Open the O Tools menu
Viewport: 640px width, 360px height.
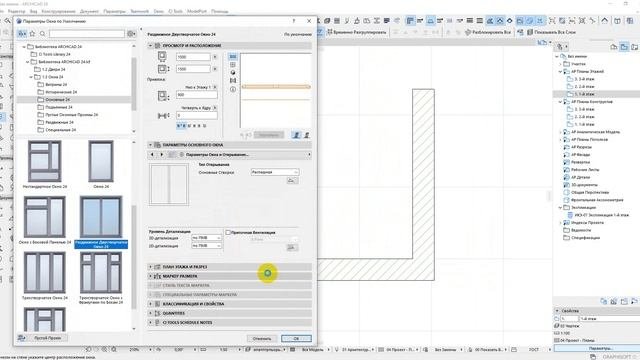(x=176, y=11)
